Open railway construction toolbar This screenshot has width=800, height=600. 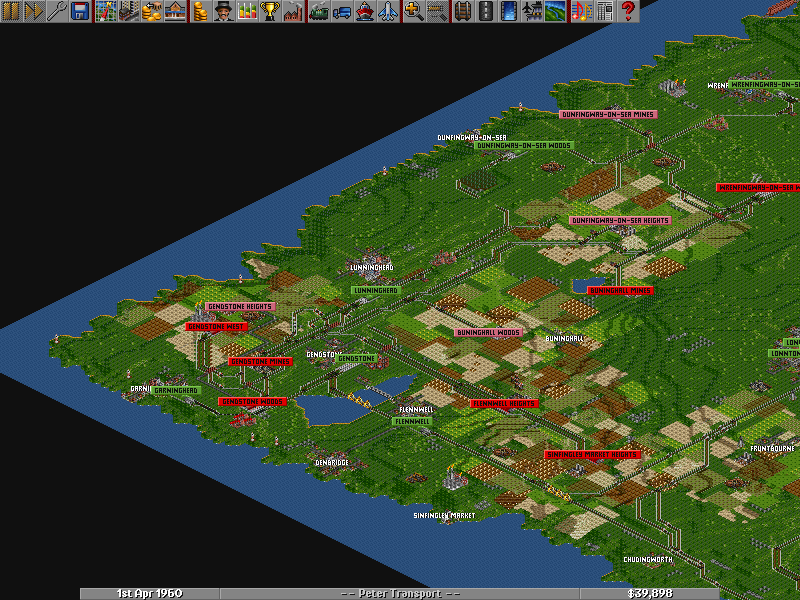point(463,11)
